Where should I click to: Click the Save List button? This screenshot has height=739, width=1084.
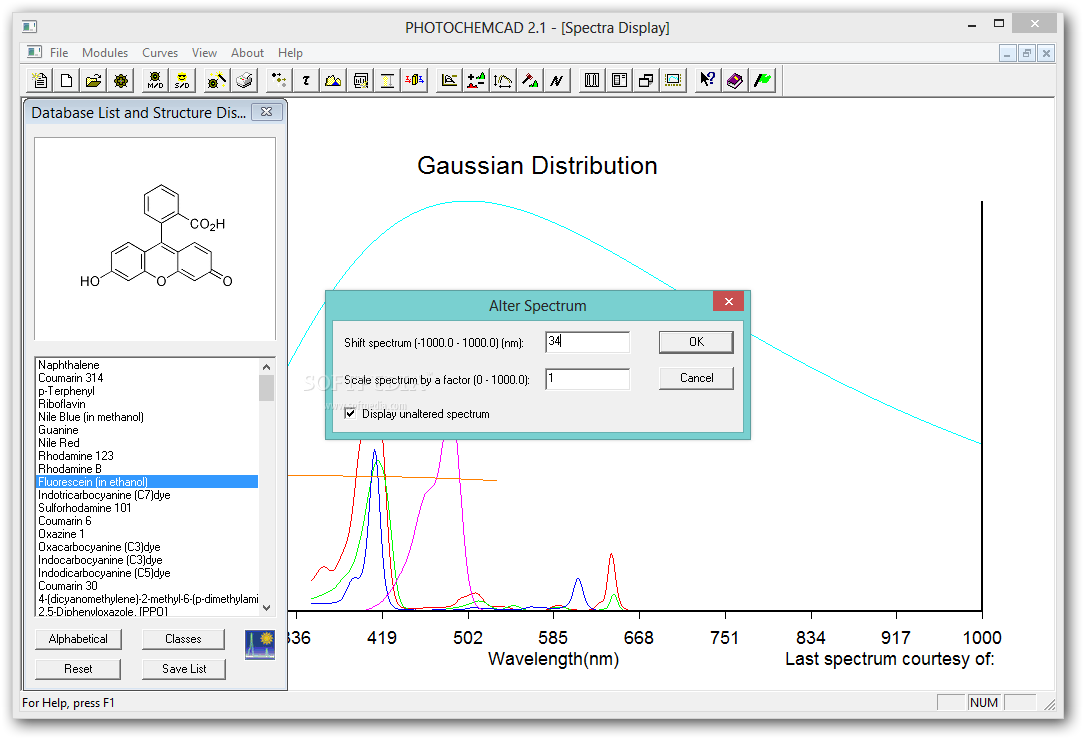(x=184, y=668)
